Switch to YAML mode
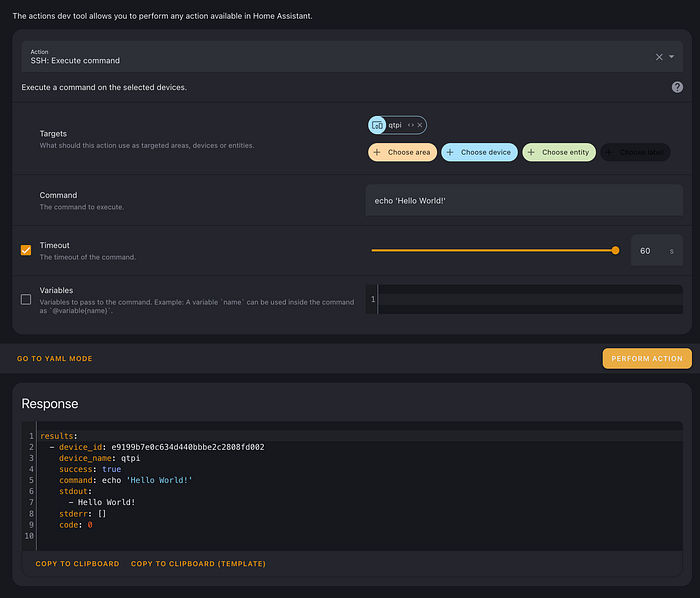 tap(55, 358)
